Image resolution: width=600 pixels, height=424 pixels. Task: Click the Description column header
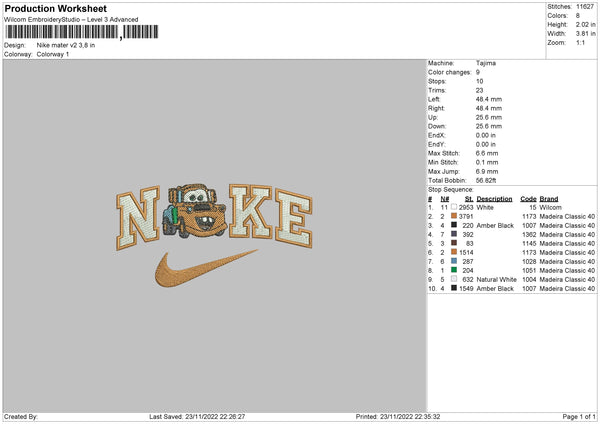point(494,199)
